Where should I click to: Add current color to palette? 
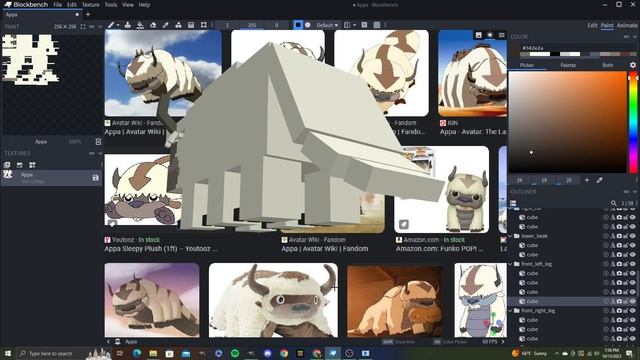[x=587, y=180]
